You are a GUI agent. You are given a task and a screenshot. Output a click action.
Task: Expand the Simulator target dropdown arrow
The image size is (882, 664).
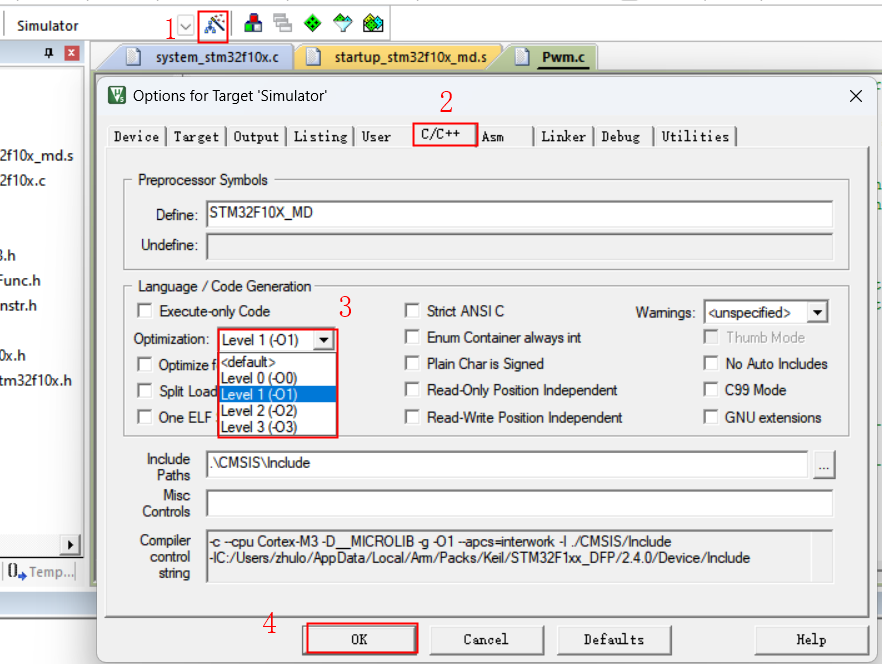pyautogui.click(x=186, y=25)
